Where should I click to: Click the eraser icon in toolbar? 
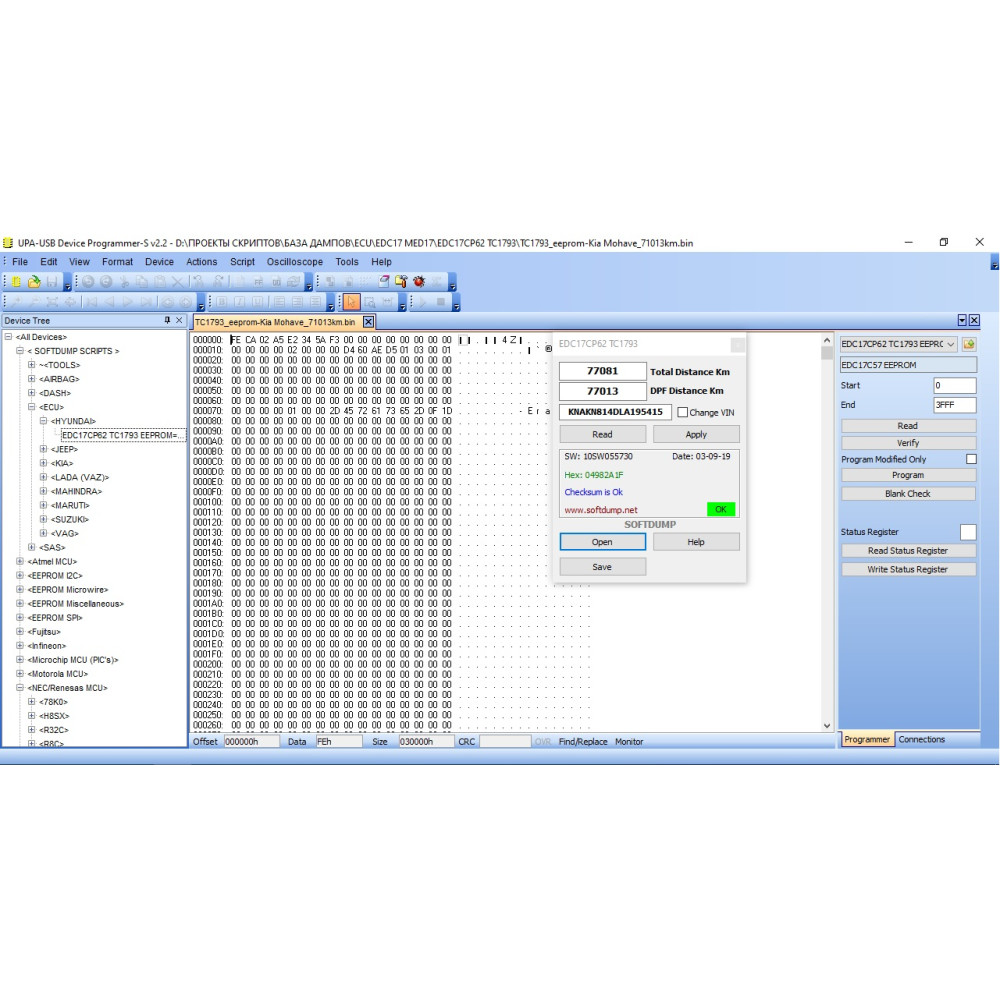click(383, 281)
